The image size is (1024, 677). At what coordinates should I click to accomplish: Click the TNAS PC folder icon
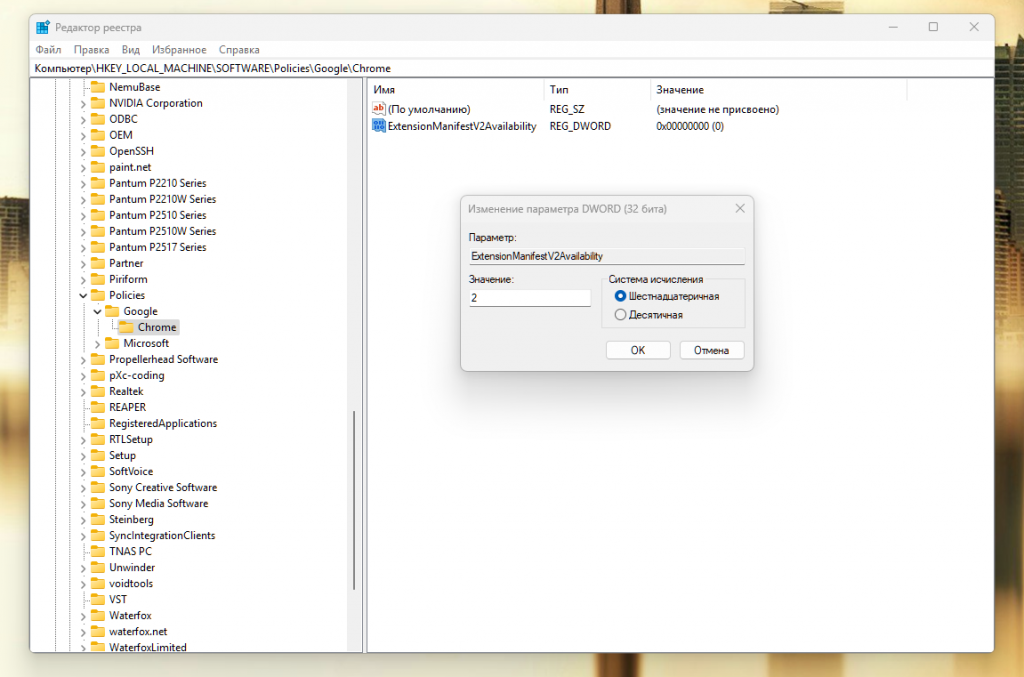tap(98, 551)
